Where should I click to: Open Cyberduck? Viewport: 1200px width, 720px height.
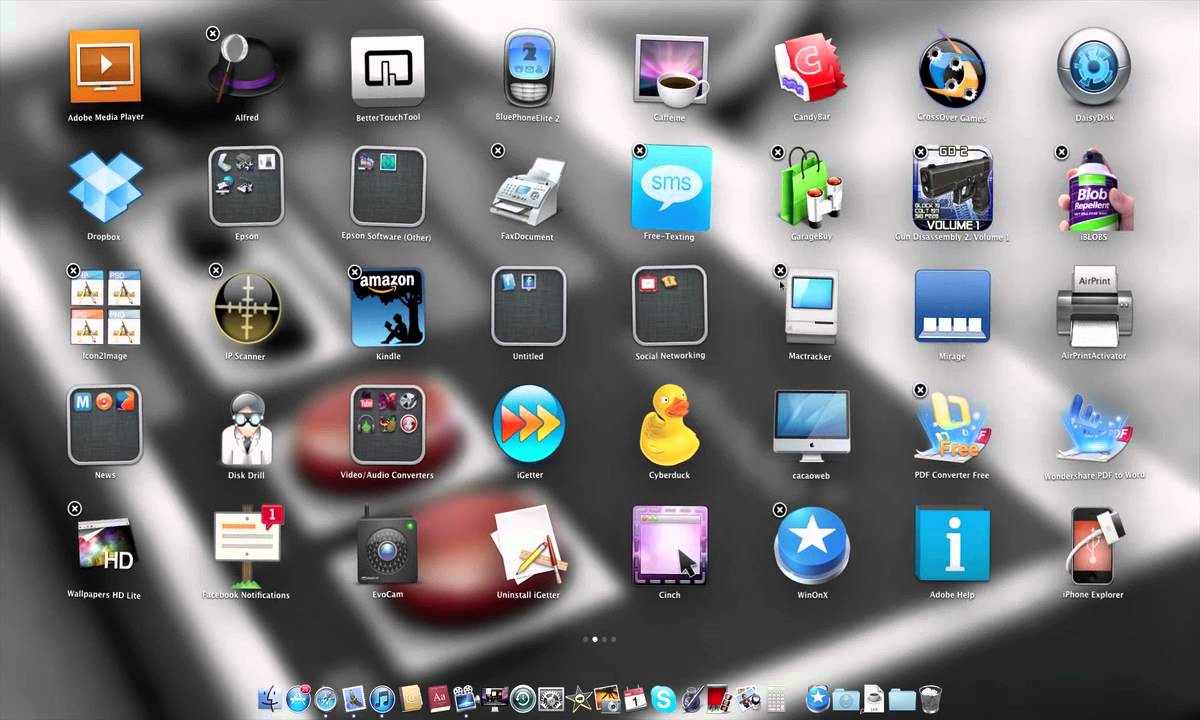(x=670, y=425)
